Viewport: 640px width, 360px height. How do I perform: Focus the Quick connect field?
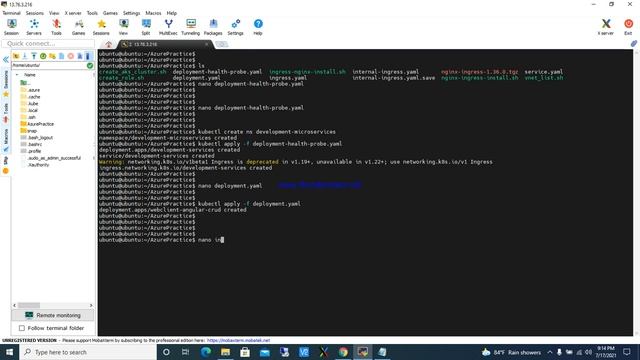click(48, 44)
